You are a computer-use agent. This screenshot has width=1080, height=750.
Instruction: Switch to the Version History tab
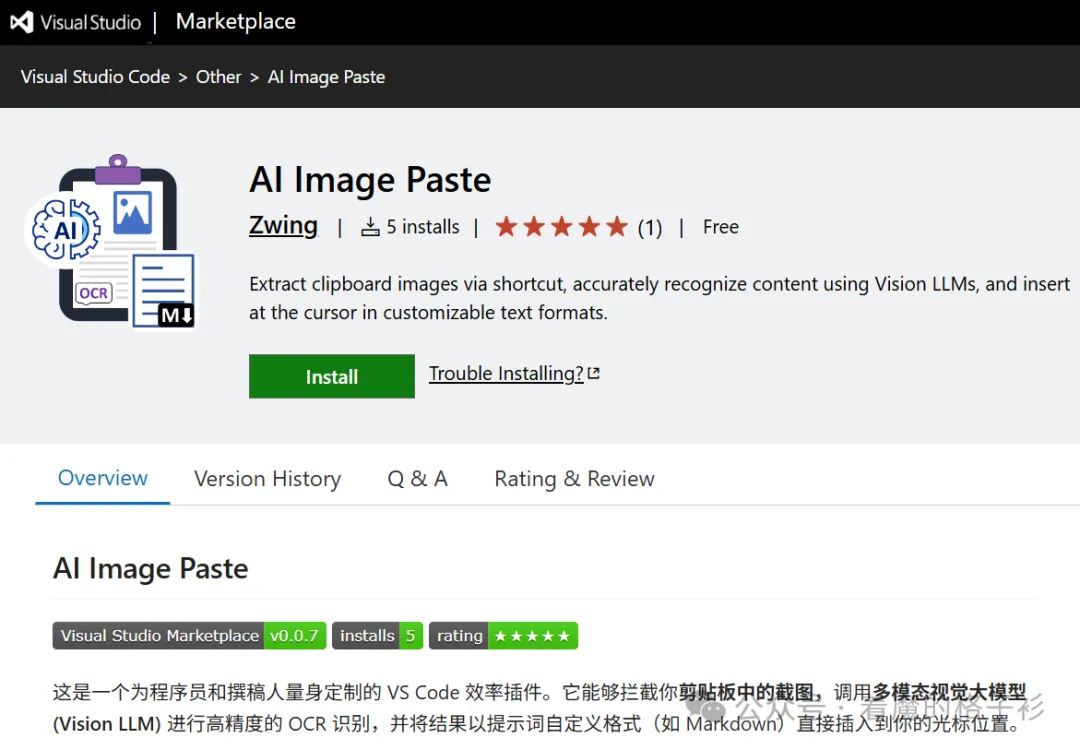coord(267,479)
